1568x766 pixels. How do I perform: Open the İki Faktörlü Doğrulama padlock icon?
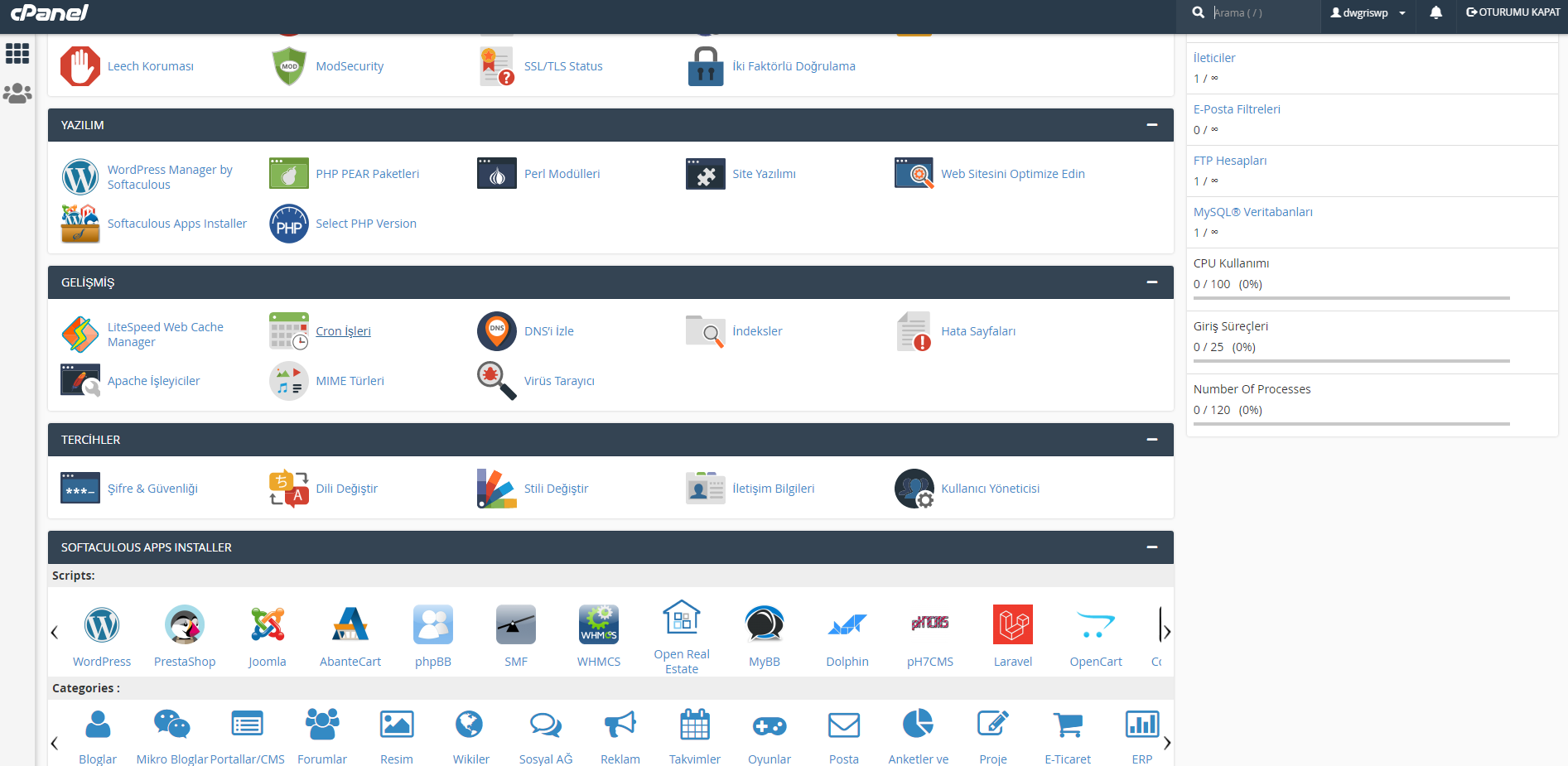point(706,66)
